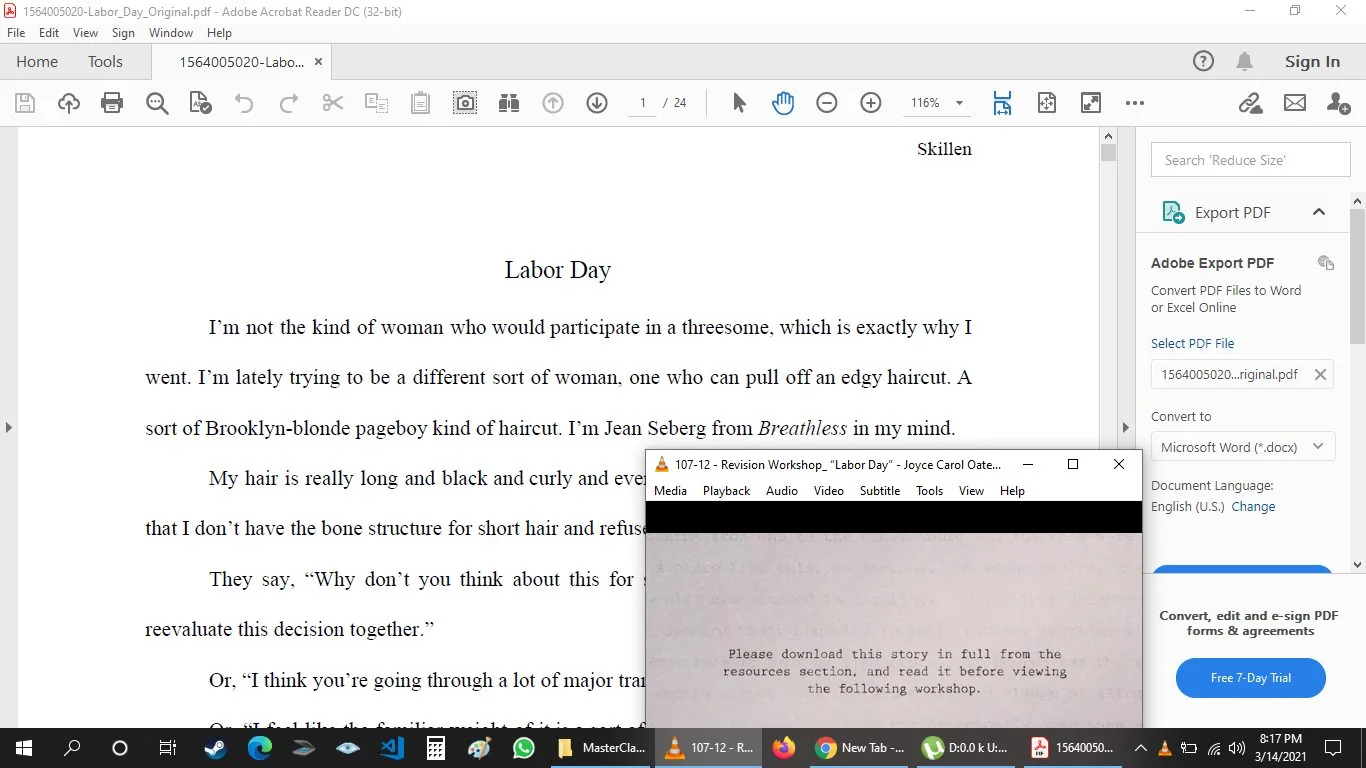Fit page to window with full page icon
Screen dimensions: 1366x768
(x=1047, y=103)
